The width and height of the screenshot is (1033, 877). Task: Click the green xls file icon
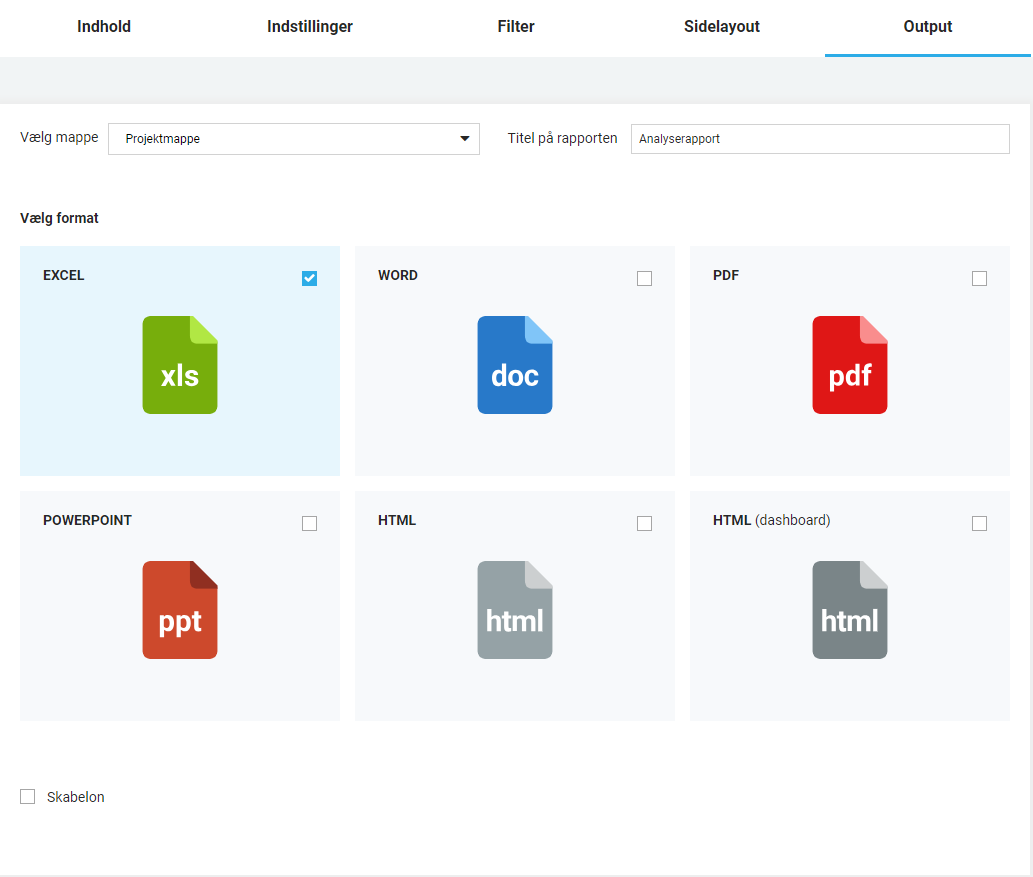tap(180, 365)
